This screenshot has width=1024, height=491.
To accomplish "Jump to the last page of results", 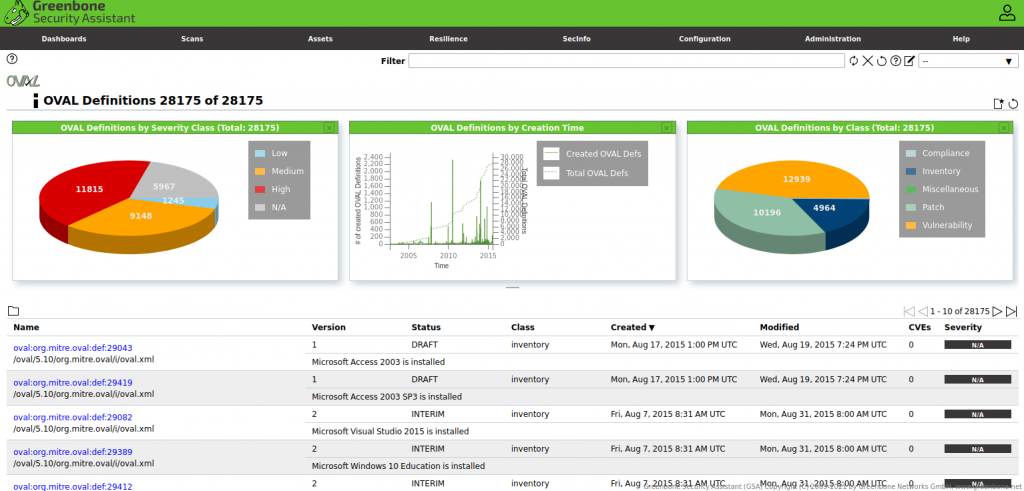I will click(1012, 312).
